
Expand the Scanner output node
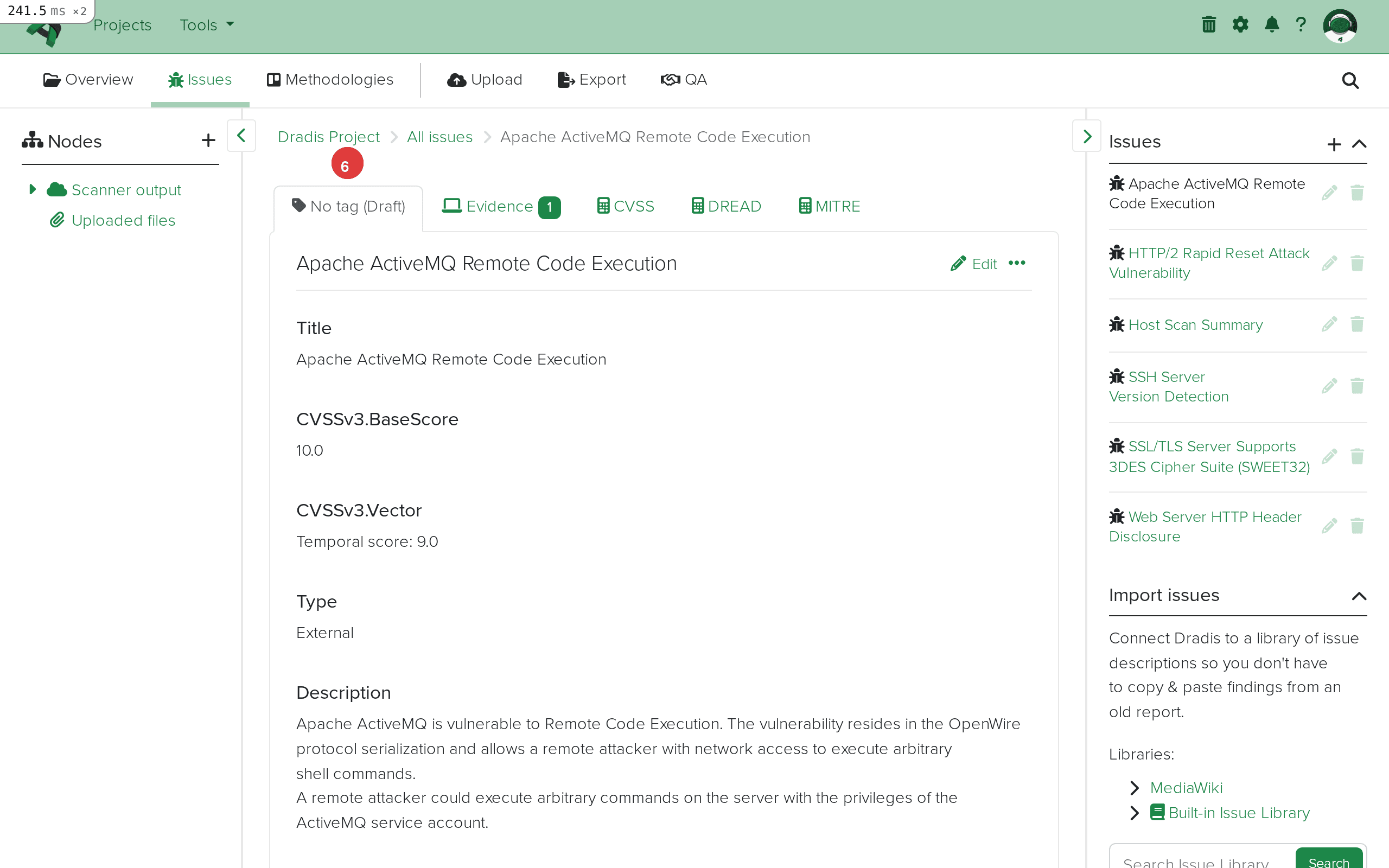click(x=33, y=189)
